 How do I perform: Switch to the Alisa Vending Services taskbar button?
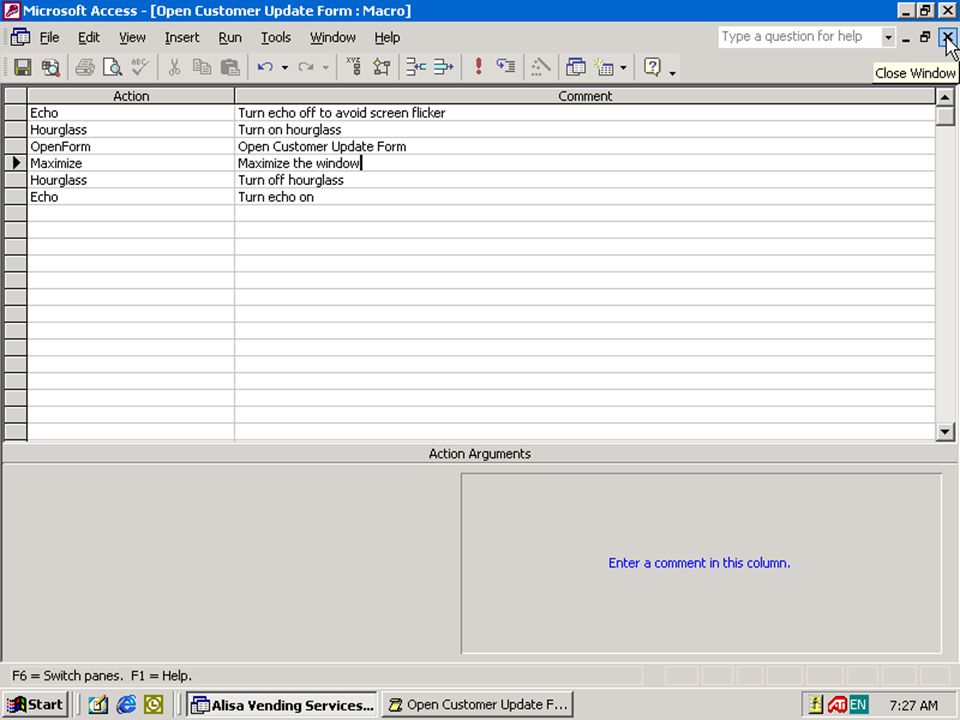(x=282, y=705)
